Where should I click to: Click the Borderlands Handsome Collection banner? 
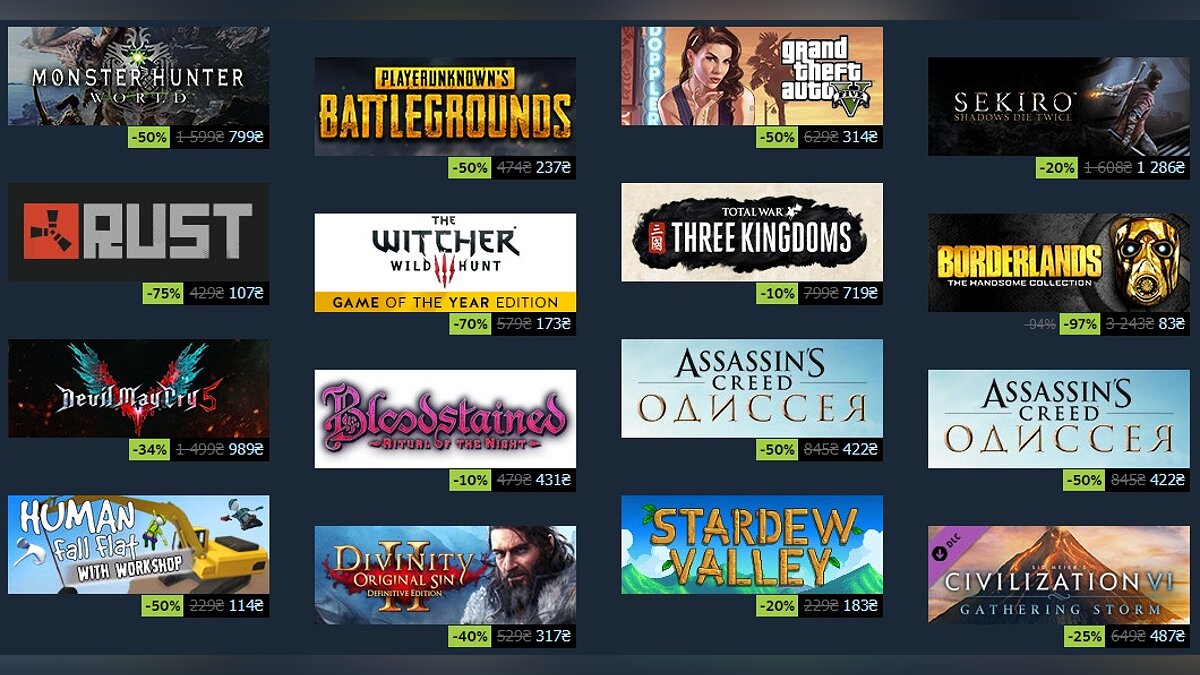click(1059, 263)
